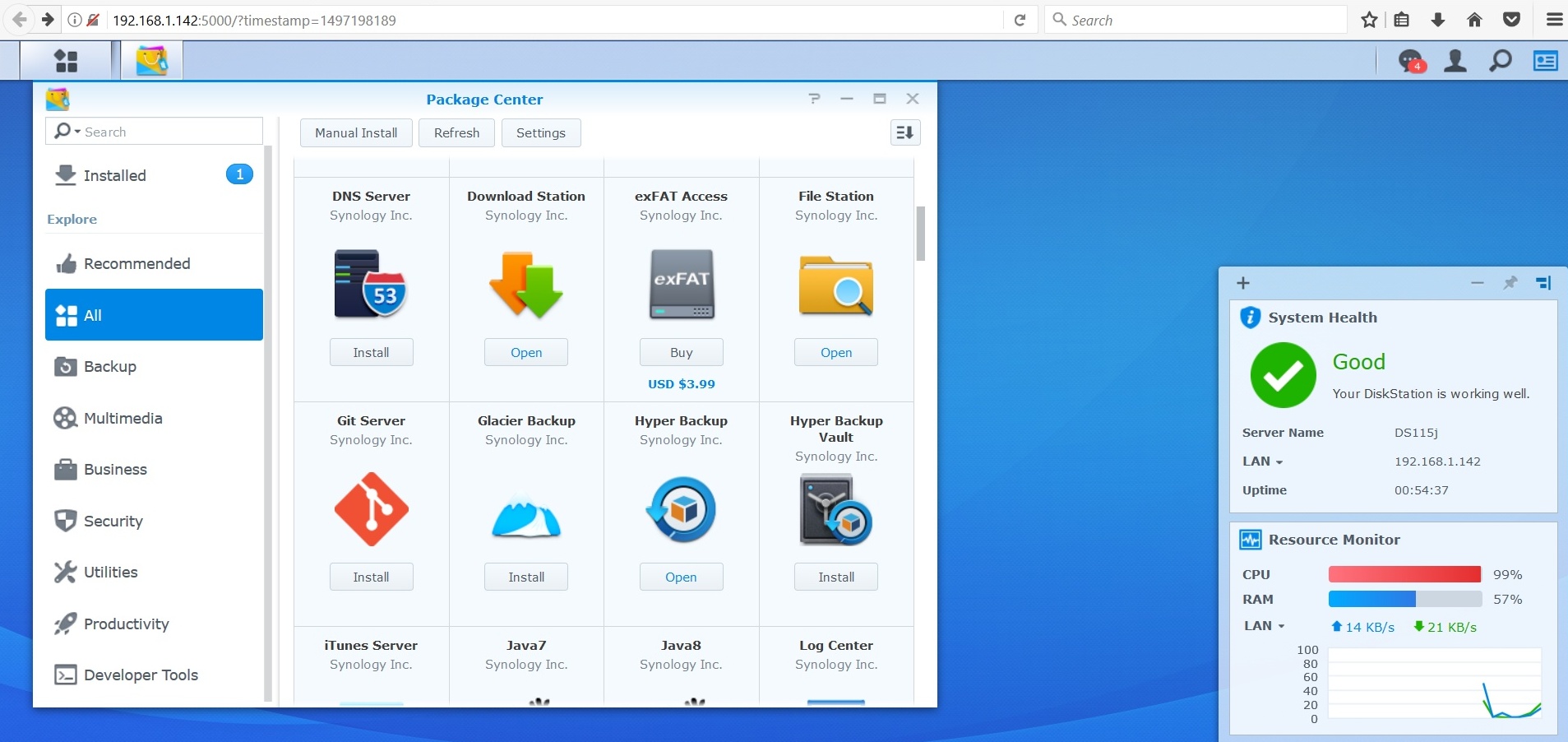Select the Git Server package icon
The image size is (1568, 742).
tap(371, 509)
